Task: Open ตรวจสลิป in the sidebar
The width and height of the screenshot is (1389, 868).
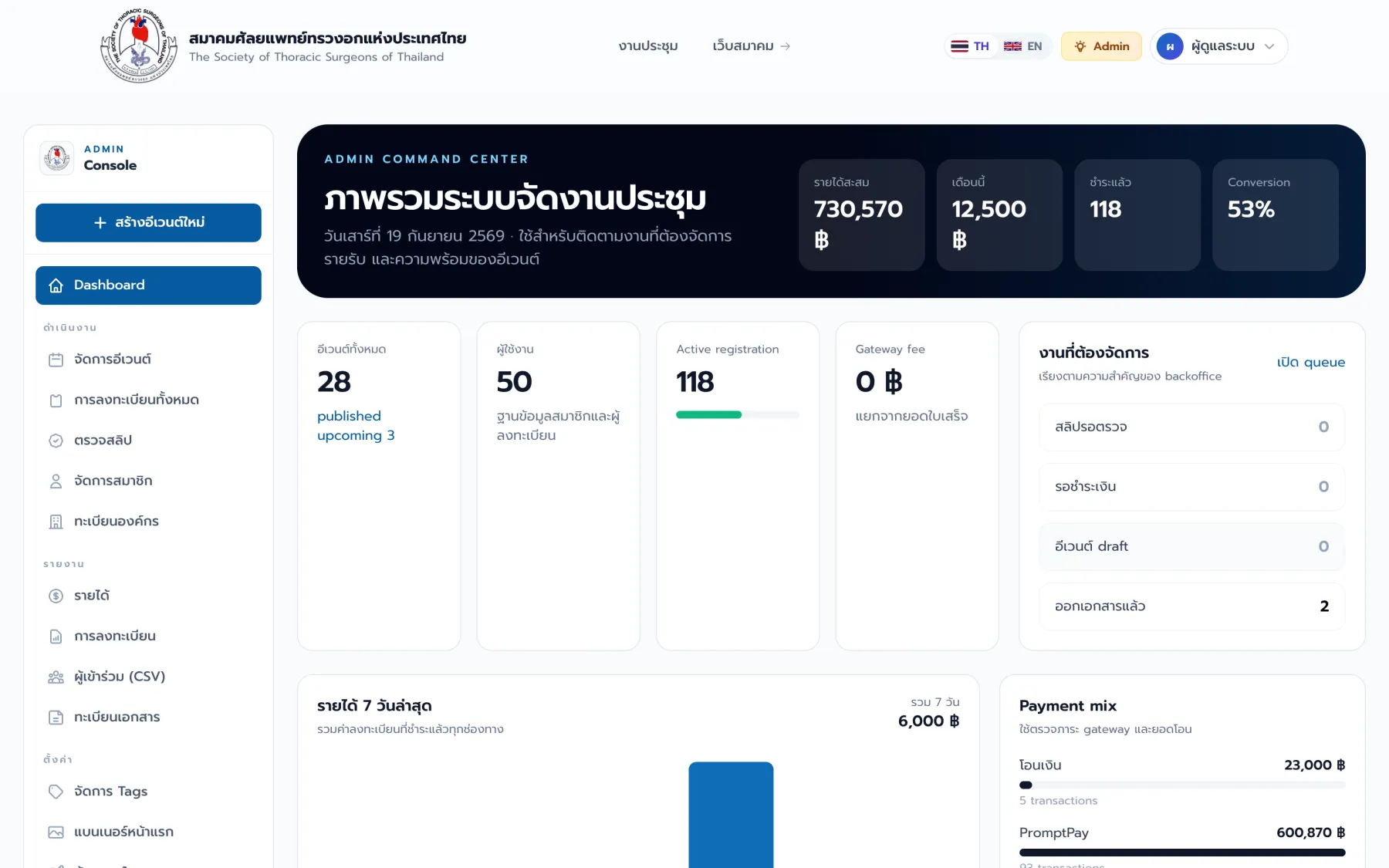Action: 148,441
